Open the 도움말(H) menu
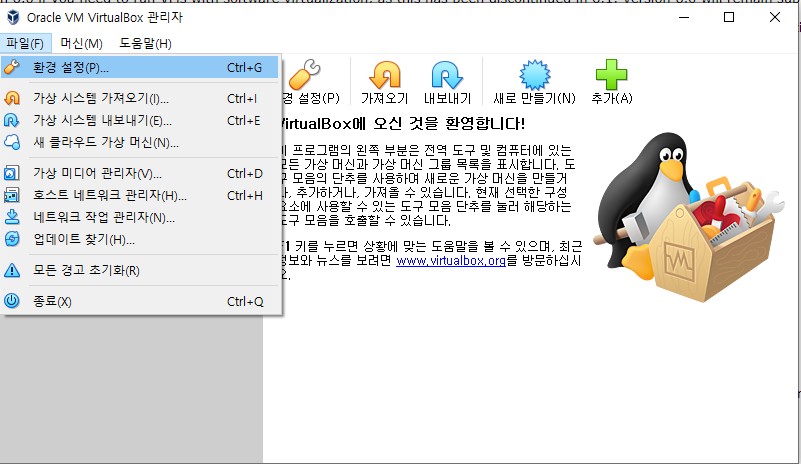This screenshot has height=464, width=801. click(145, 43)
